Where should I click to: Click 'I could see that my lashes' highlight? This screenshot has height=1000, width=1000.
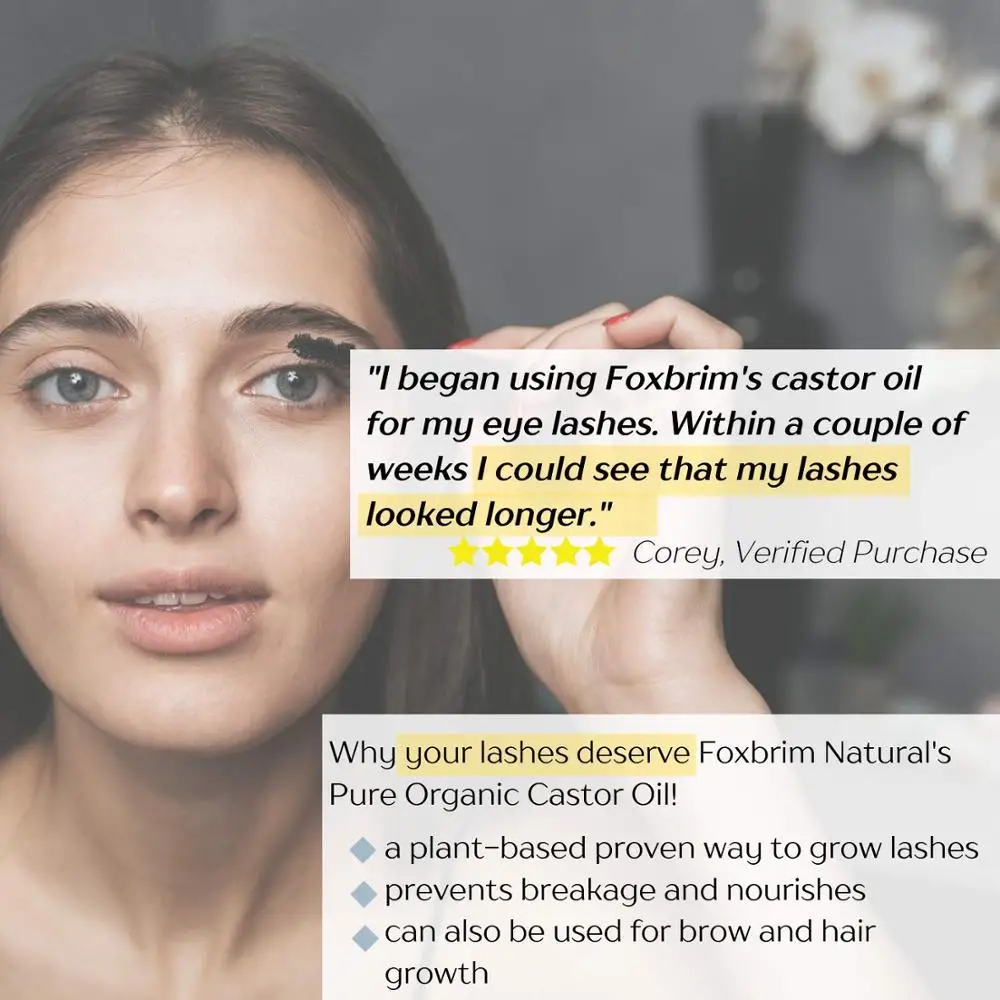(687, 469)
